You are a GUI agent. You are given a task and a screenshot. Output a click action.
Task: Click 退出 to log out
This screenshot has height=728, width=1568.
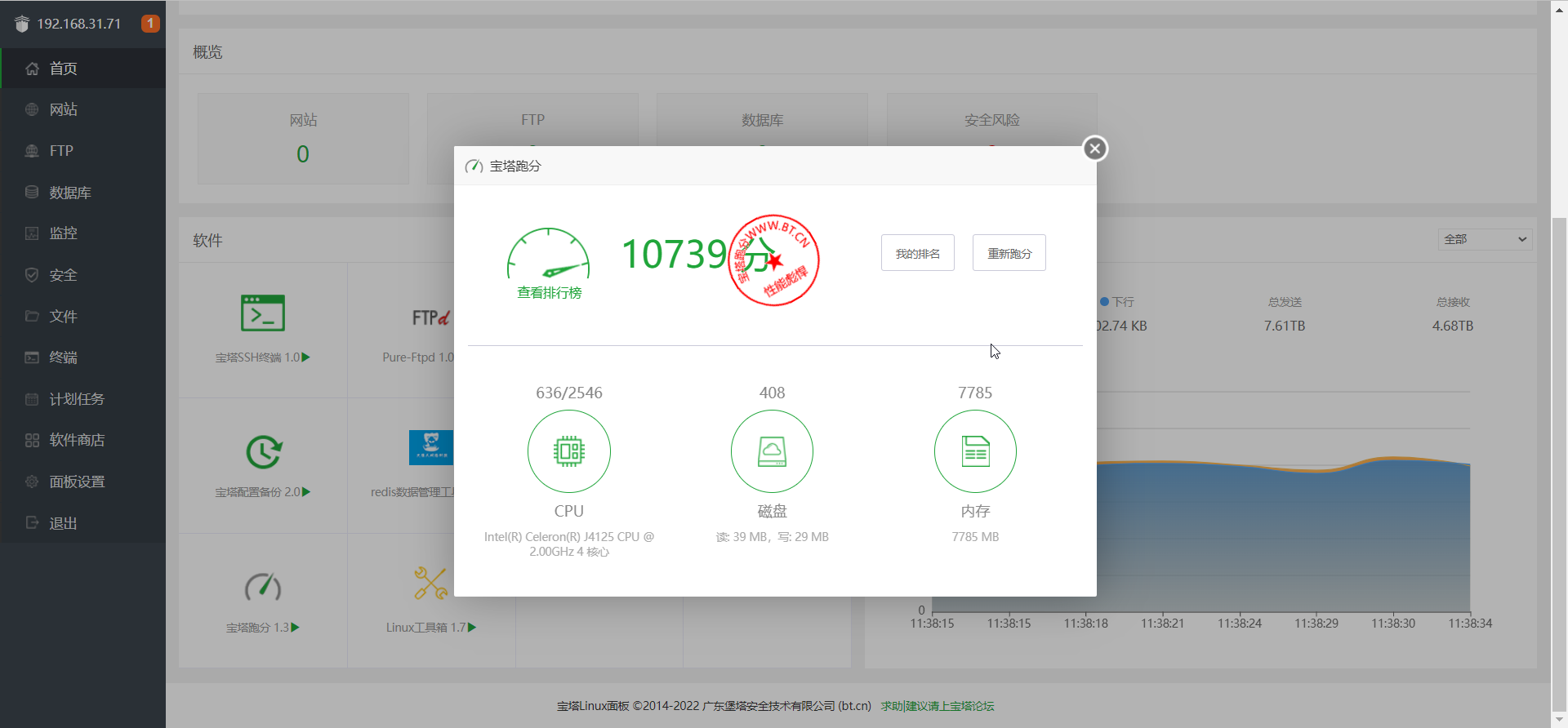pos(83,523)
